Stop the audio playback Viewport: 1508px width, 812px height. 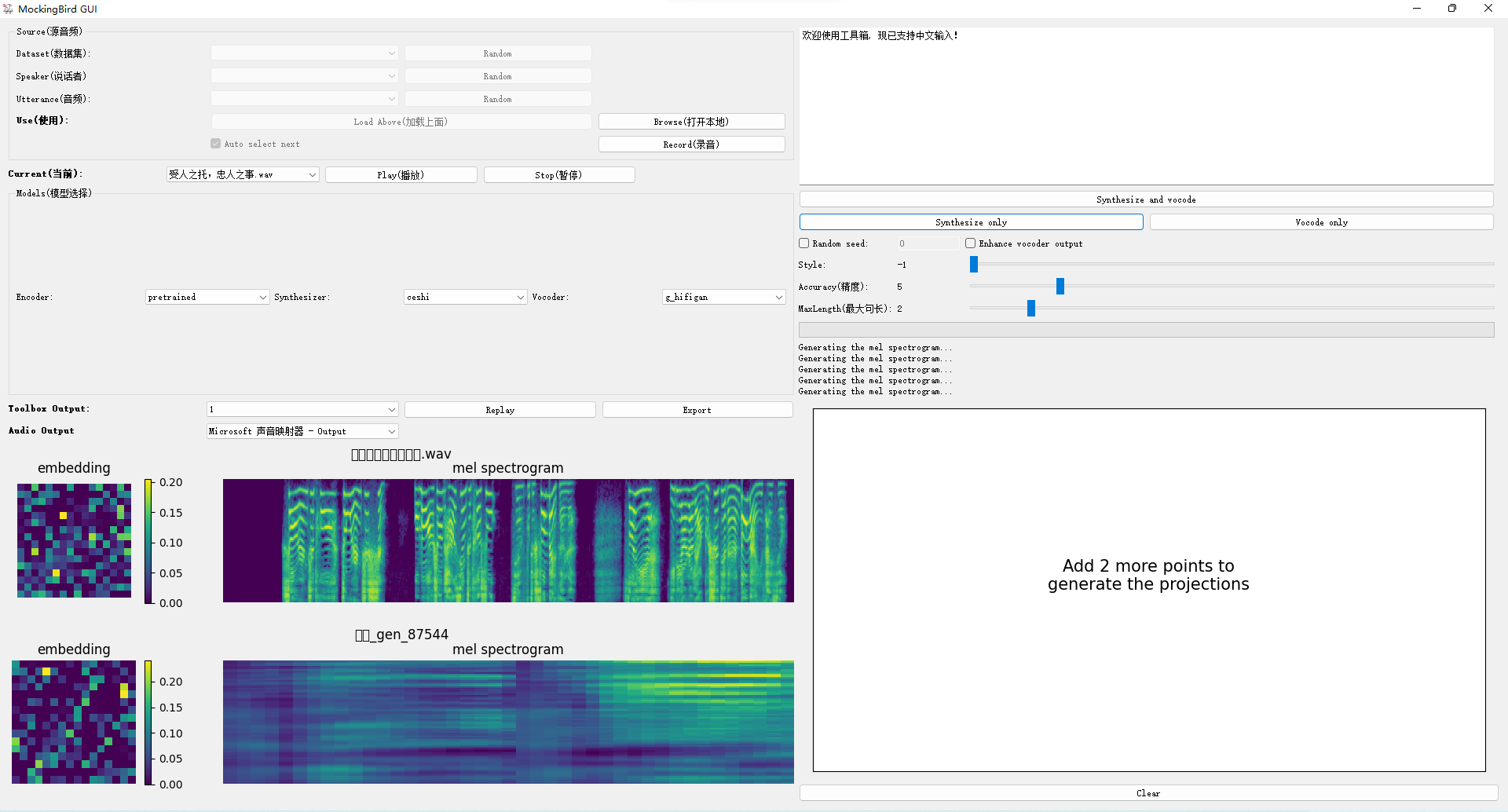click(x=559, y=175)
